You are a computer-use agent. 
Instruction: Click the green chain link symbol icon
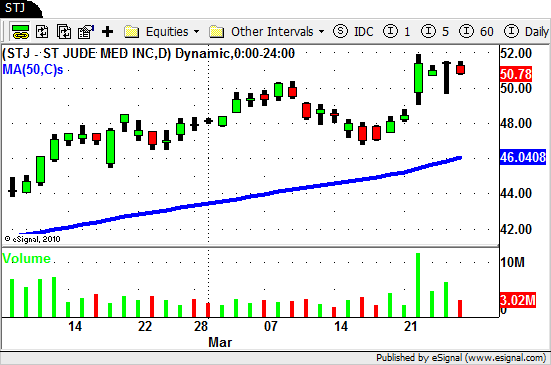pyautogui.click(x=20, y=32)
